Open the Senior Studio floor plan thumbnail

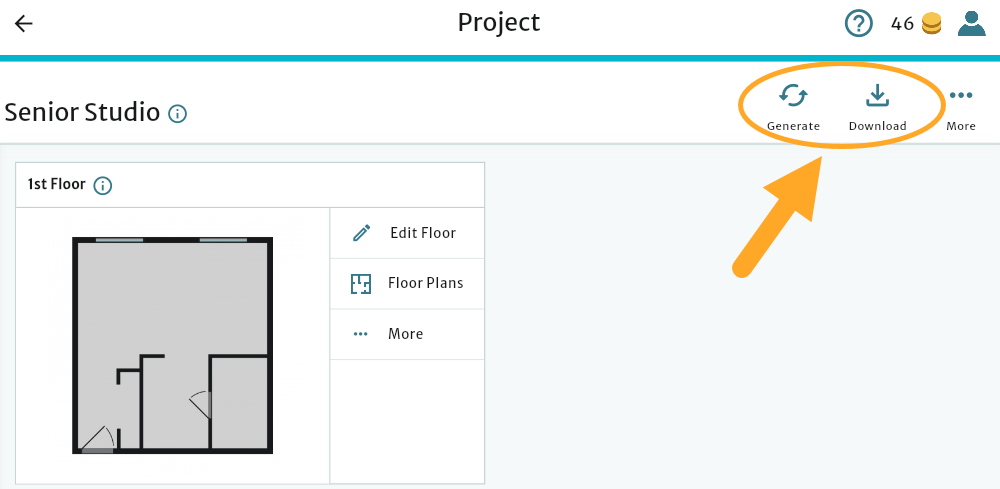[x=172, y=346]
